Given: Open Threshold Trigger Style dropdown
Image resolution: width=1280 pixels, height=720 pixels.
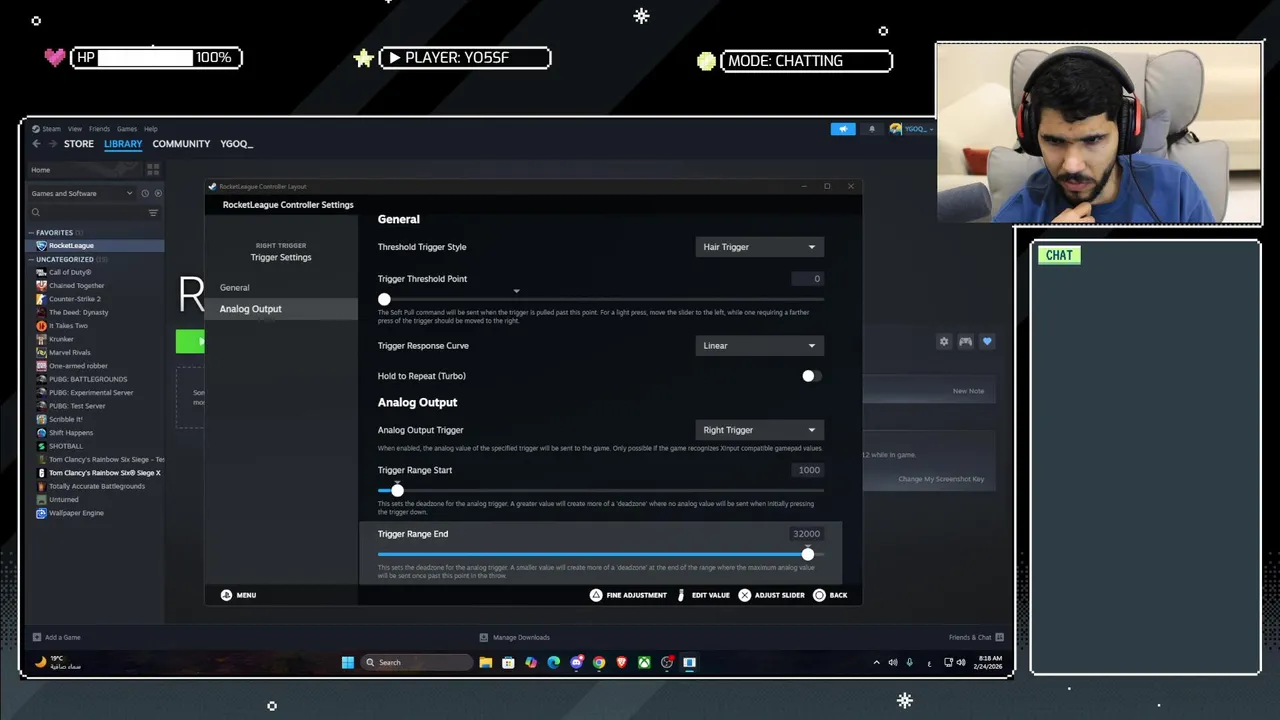Looking at the screenshot, I should point(759,247).
